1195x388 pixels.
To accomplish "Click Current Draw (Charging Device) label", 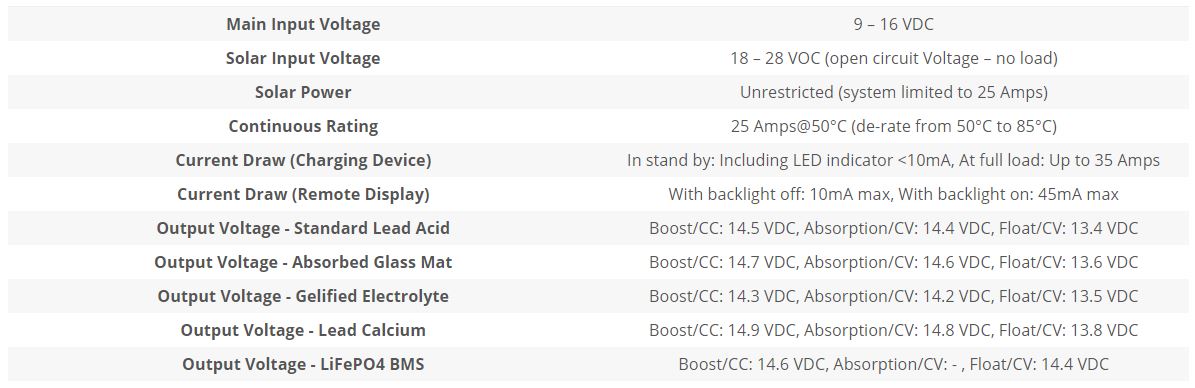I will [x=303, y=160].
